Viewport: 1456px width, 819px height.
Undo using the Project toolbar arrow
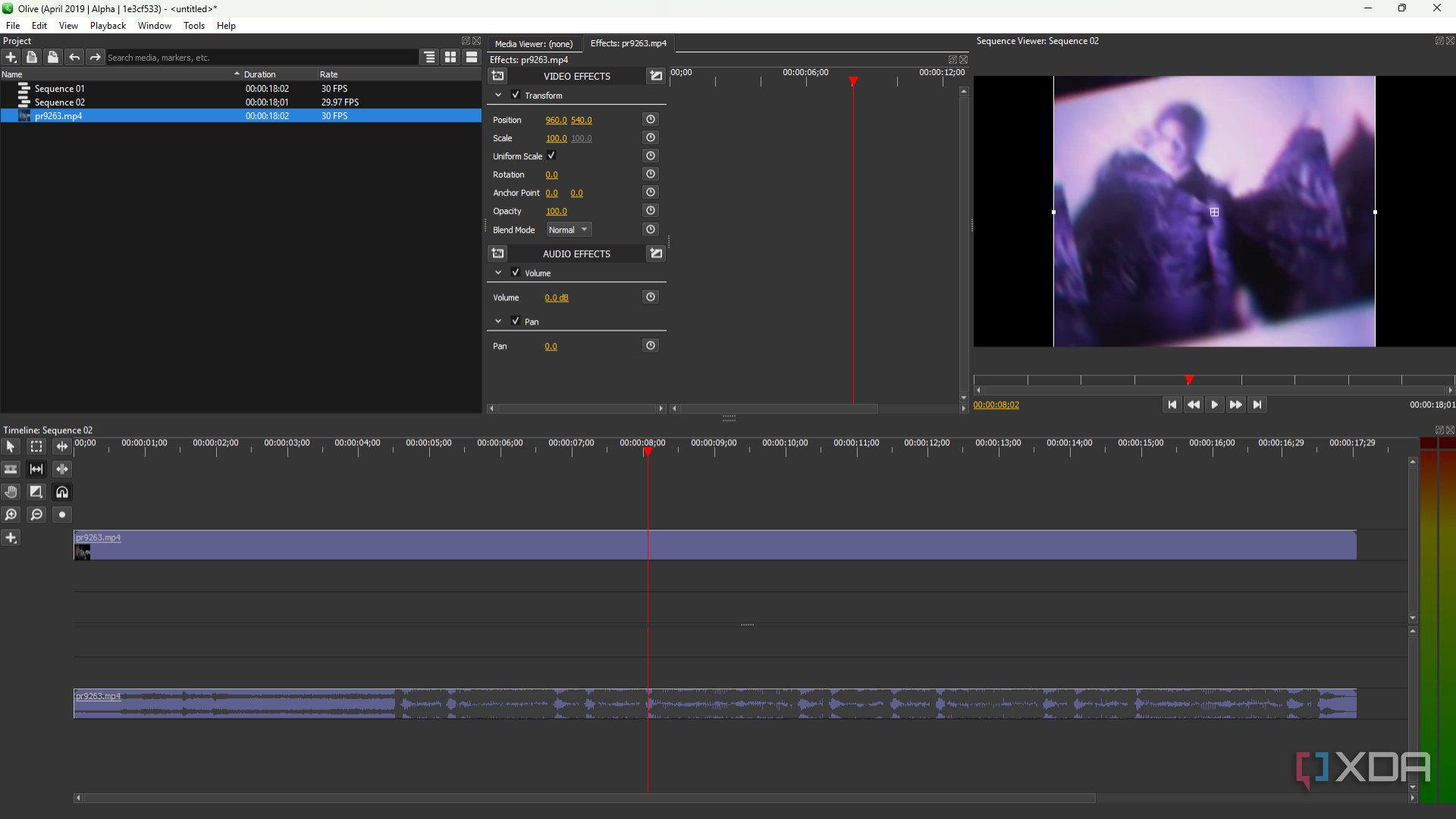(74, 57)
